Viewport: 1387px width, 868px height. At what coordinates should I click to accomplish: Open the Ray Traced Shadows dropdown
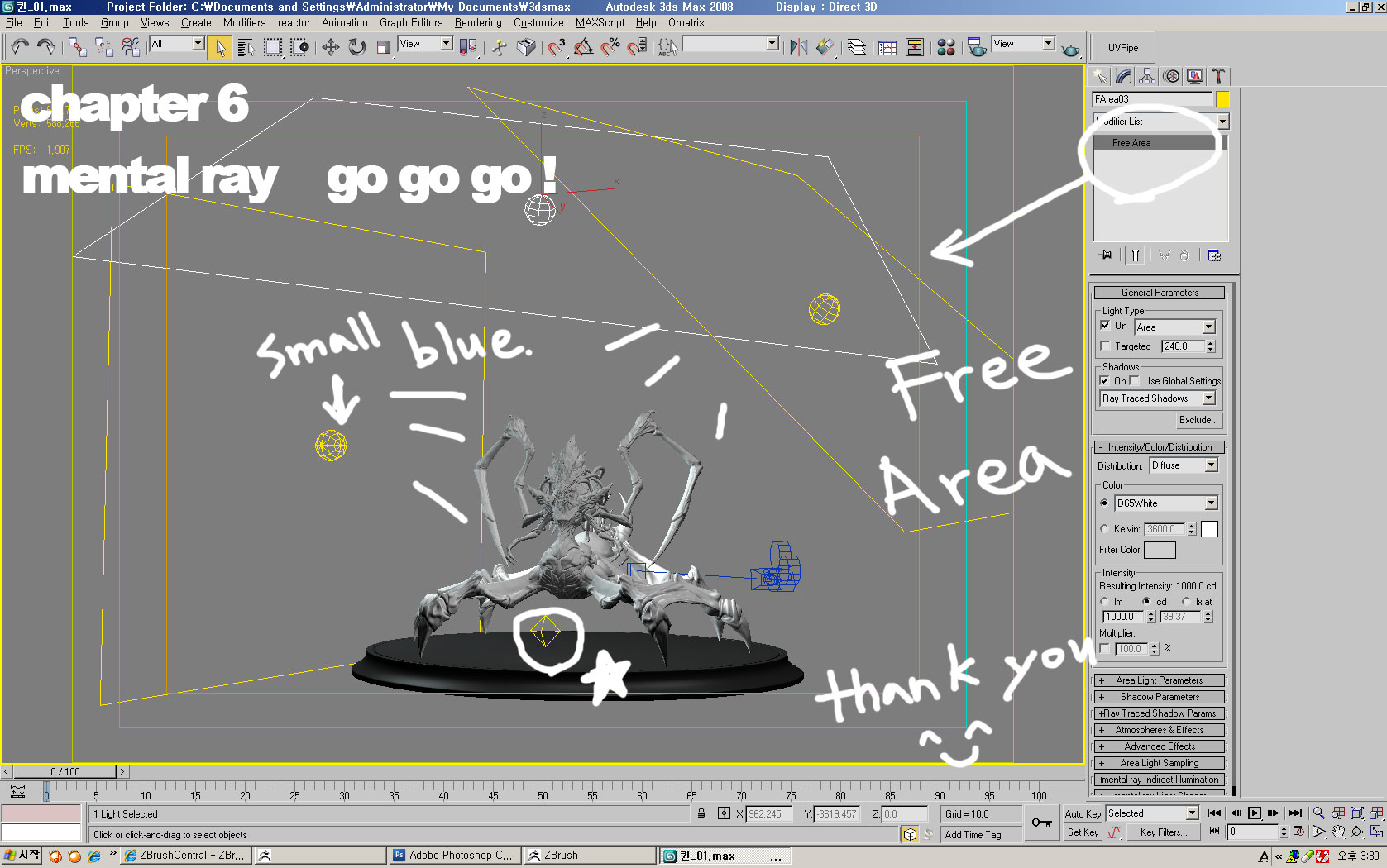[1157, 398]
